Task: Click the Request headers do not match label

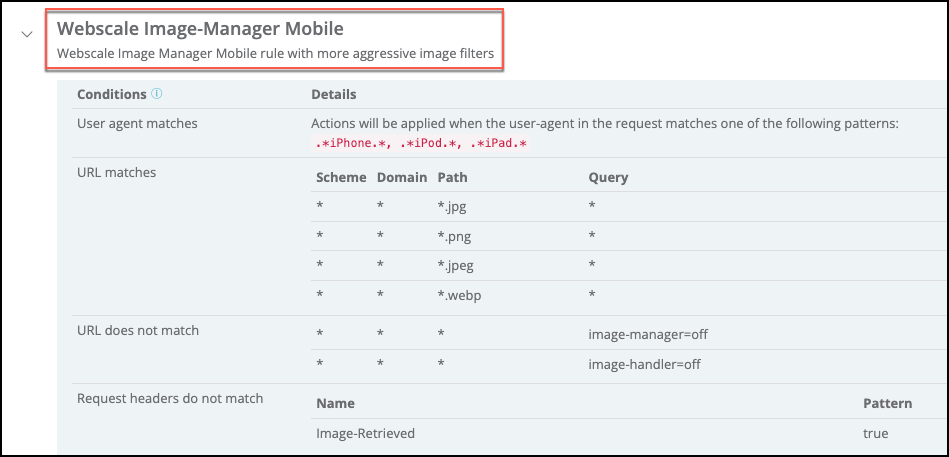Action: coord(170,398)
